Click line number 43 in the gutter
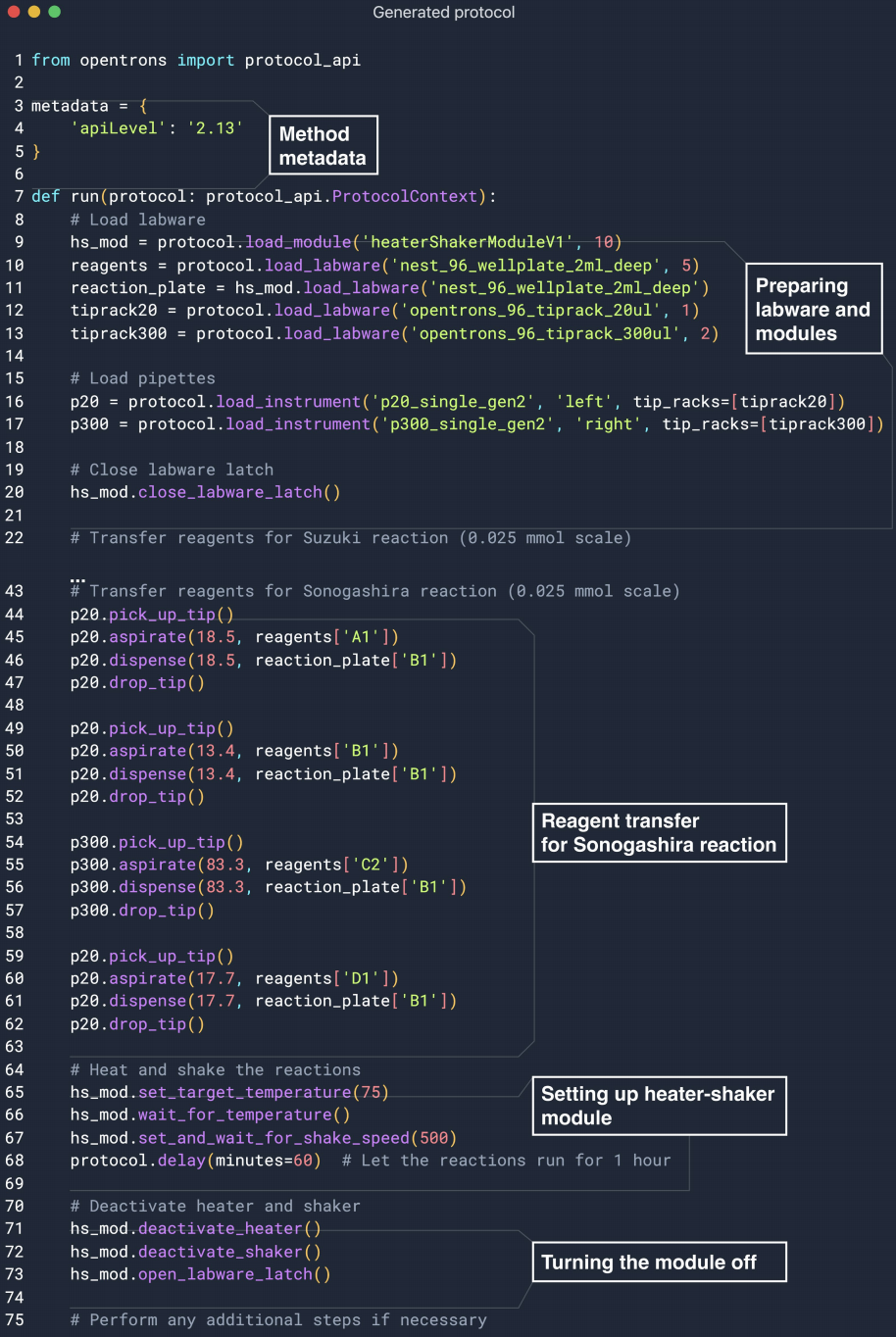 [x=15, y=591]
